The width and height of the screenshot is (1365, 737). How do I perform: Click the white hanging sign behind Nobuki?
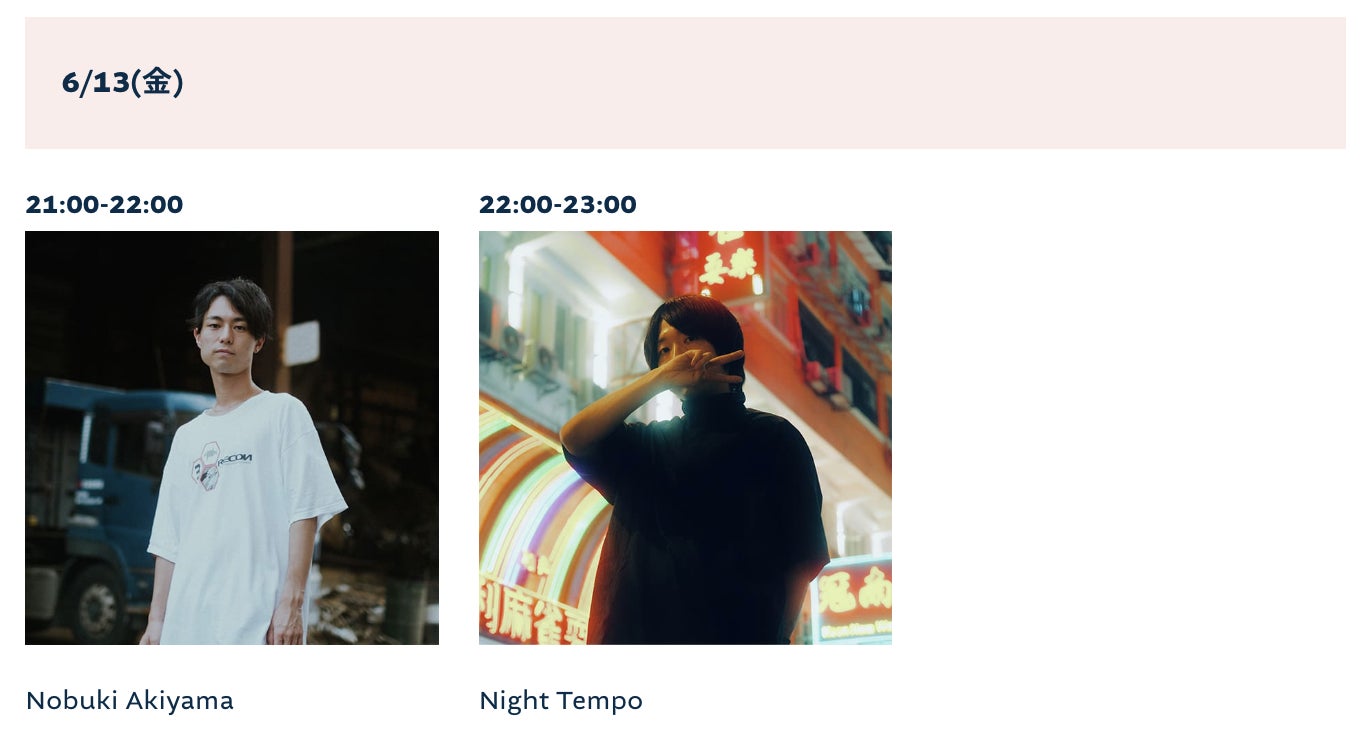(x=300, y=343)
